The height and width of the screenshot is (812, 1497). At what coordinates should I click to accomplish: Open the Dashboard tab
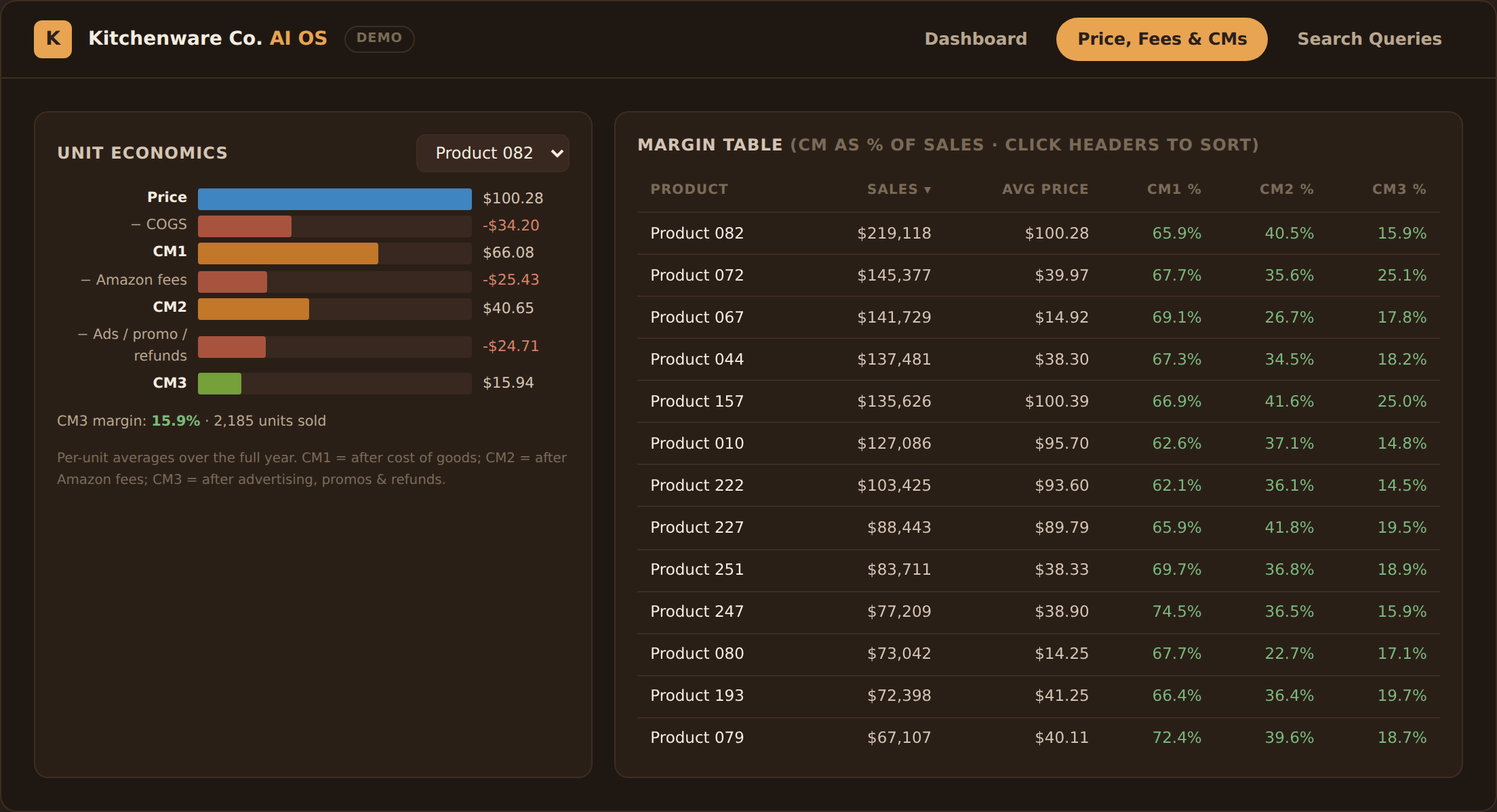coord(976,39)
